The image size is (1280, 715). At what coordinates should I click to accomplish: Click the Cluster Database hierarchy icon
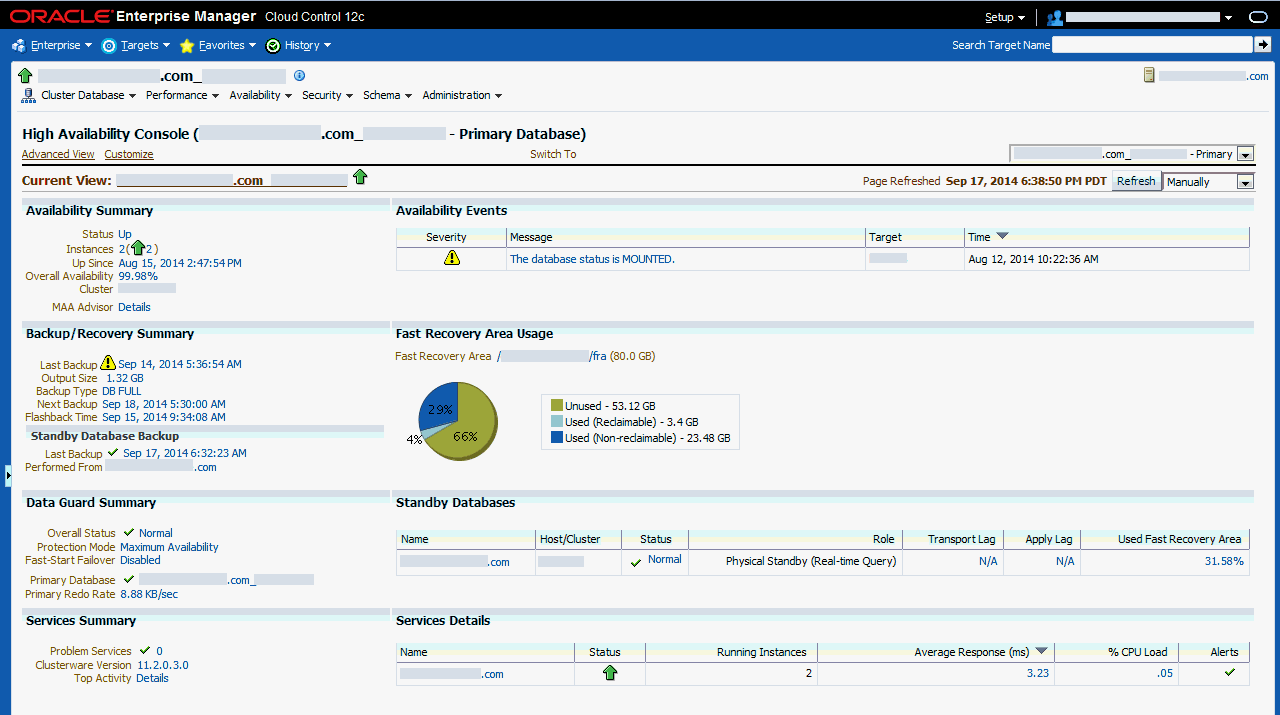(x=28, y=96)
